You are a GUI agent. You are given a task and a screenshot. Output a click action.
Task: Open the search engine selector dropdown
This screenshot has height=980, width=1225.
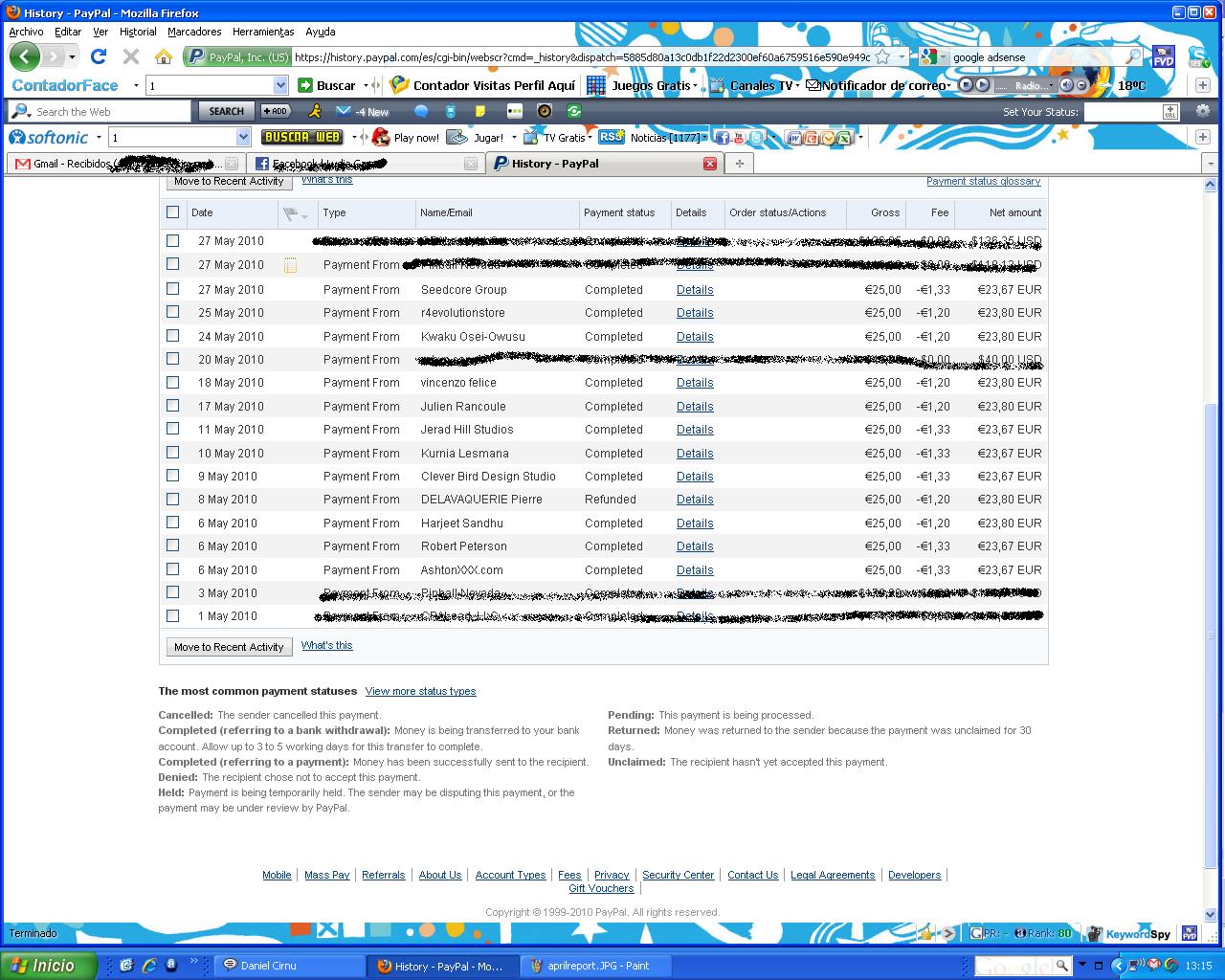944,57
